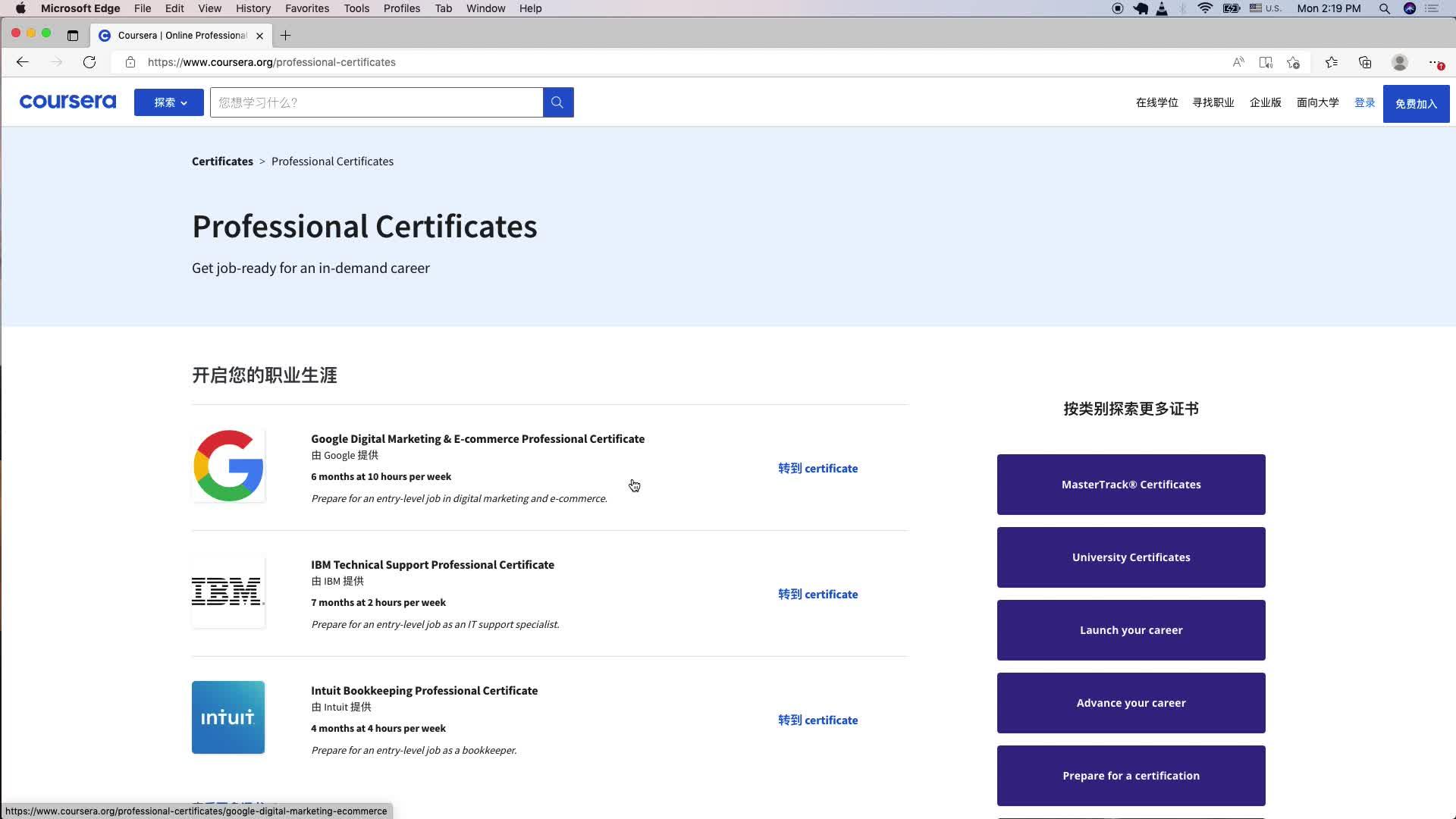Open the History menu
The height and width of the screenshot is (819, 1456).
click(253, 8)
